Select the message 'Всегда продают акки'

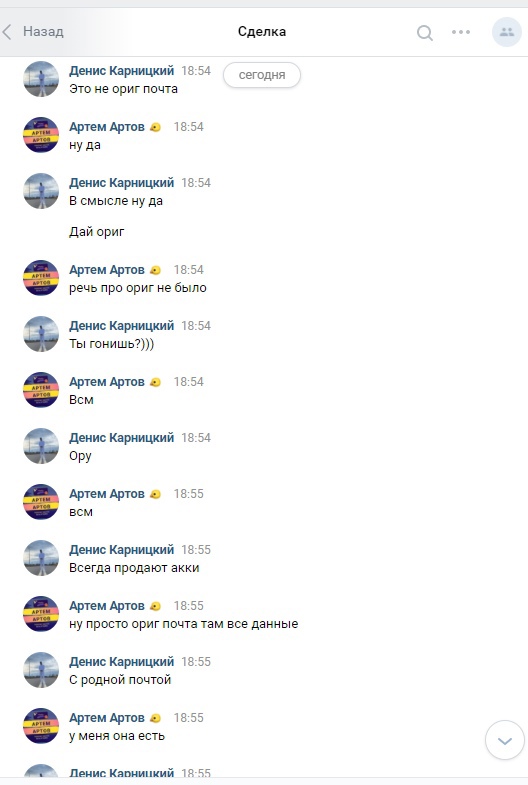pyautogui.click(x=134, y=568)
